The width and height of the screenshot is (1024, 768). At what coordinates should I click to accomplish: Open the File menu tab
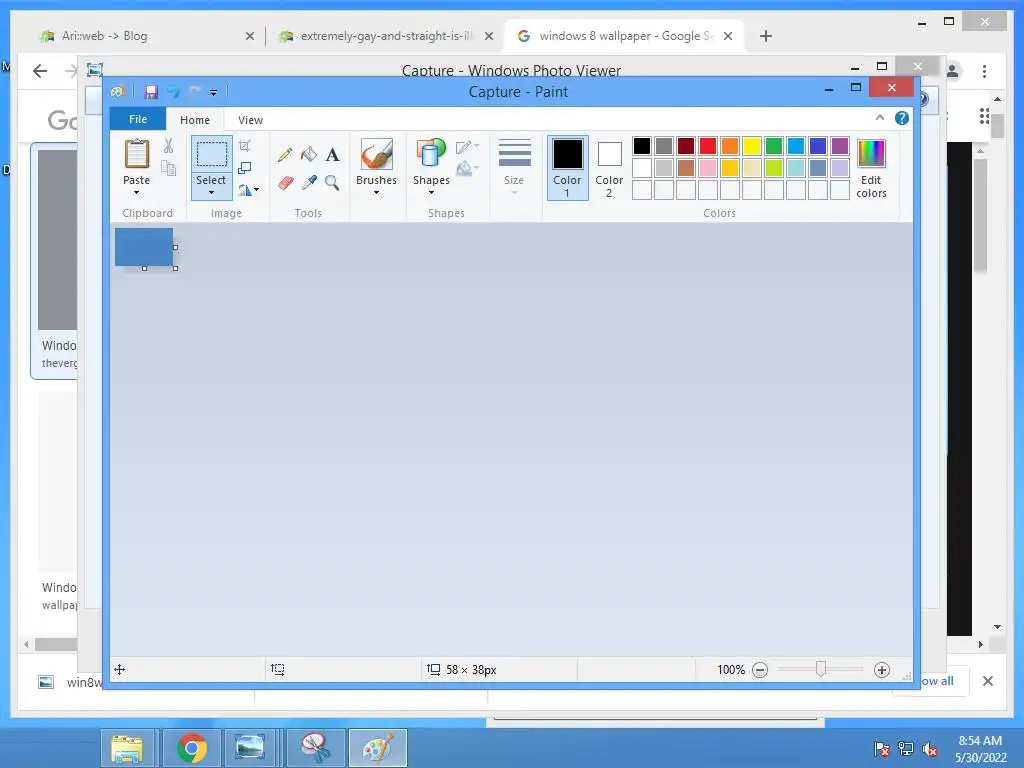[x=138, y=119]
